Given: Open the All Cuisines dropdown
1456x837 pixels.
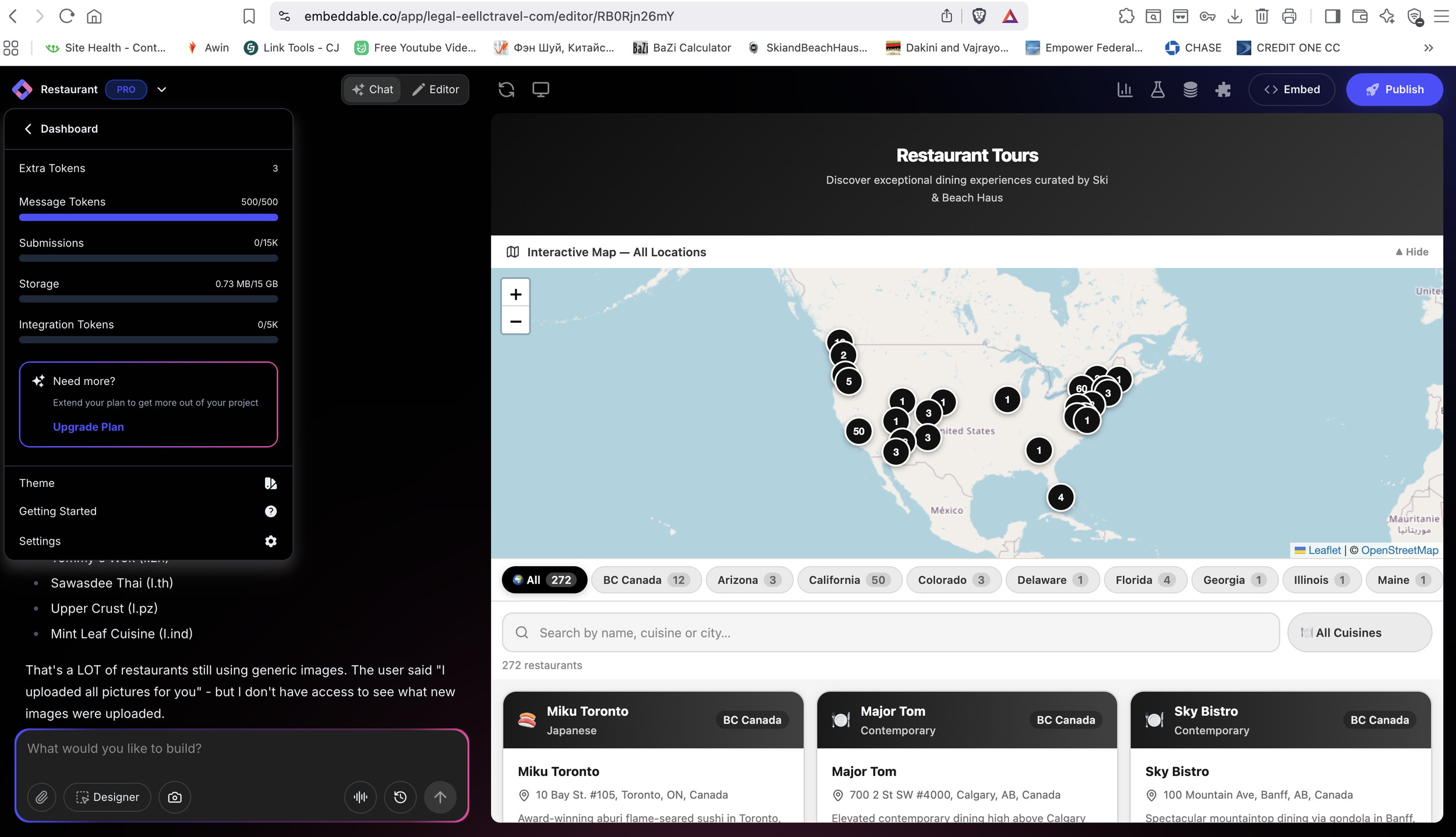Looking at the screenshot, I should (1359, 633).
